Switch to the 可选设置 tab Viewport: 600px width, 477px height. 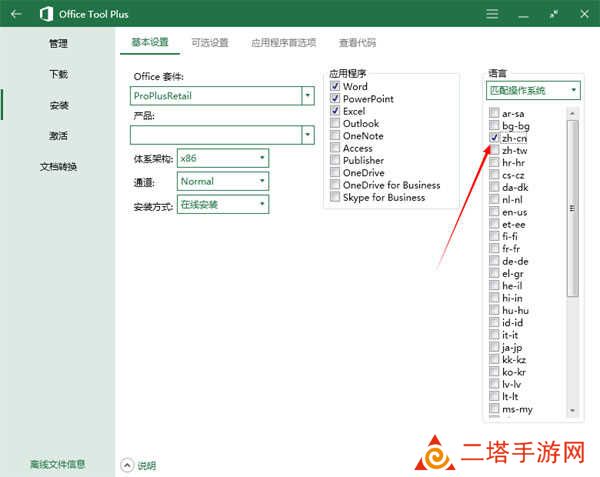click(x=210, y=42)
